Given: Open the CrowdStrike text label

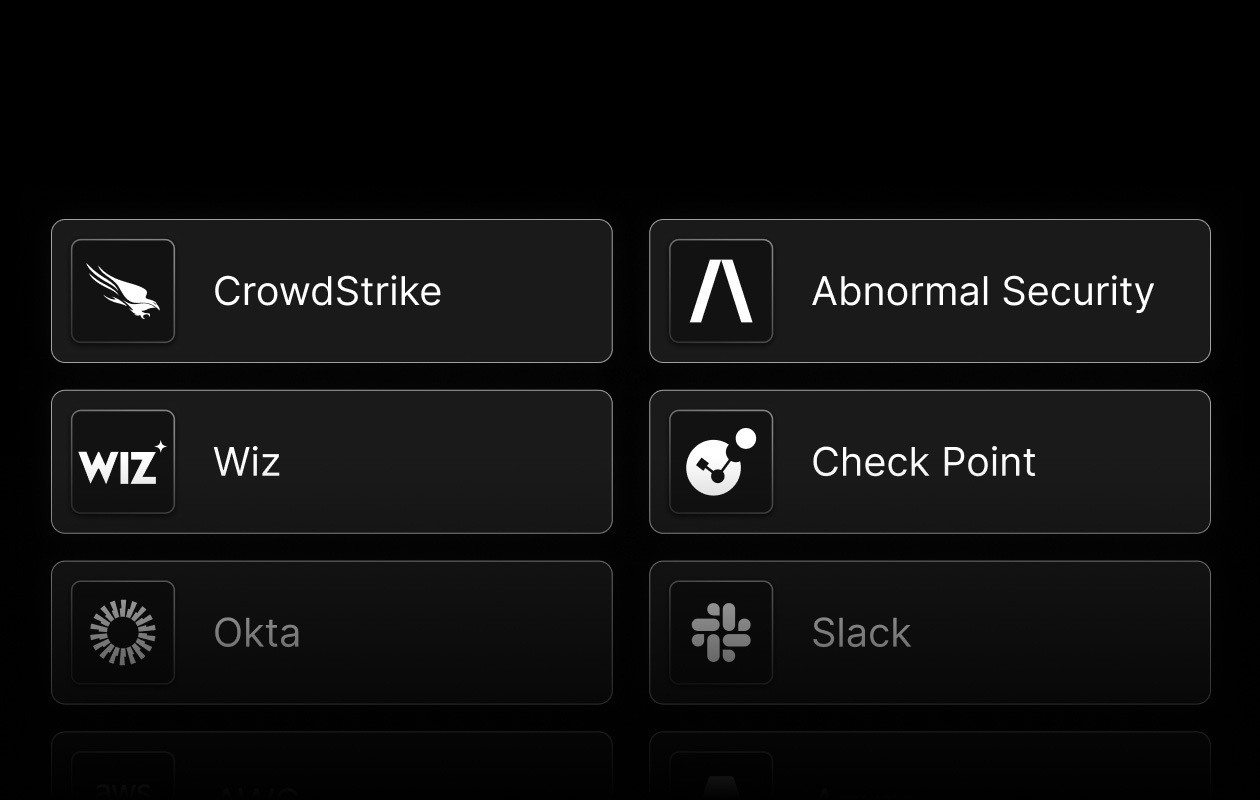Looking at the screenshot, I should coord(327,291).
